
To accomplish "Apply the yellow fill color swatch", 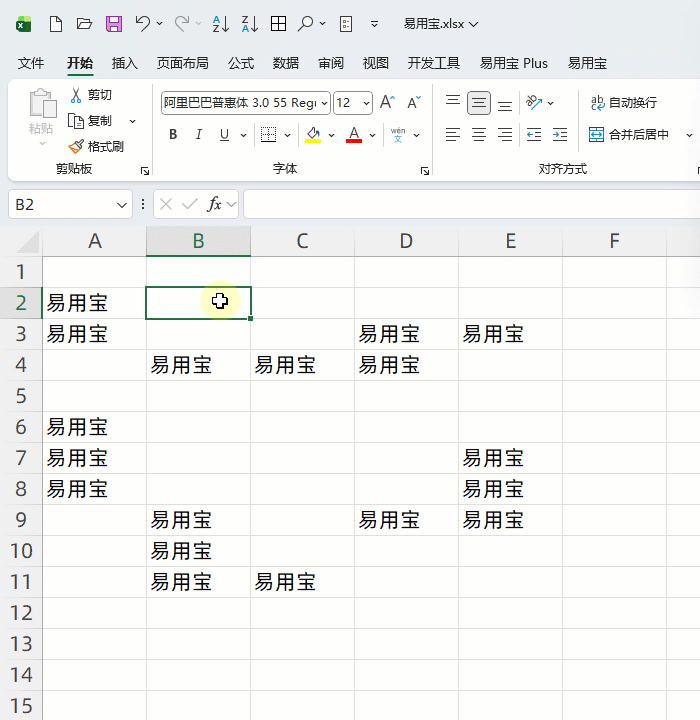I will pyautogui.click(x=313, y=135).
